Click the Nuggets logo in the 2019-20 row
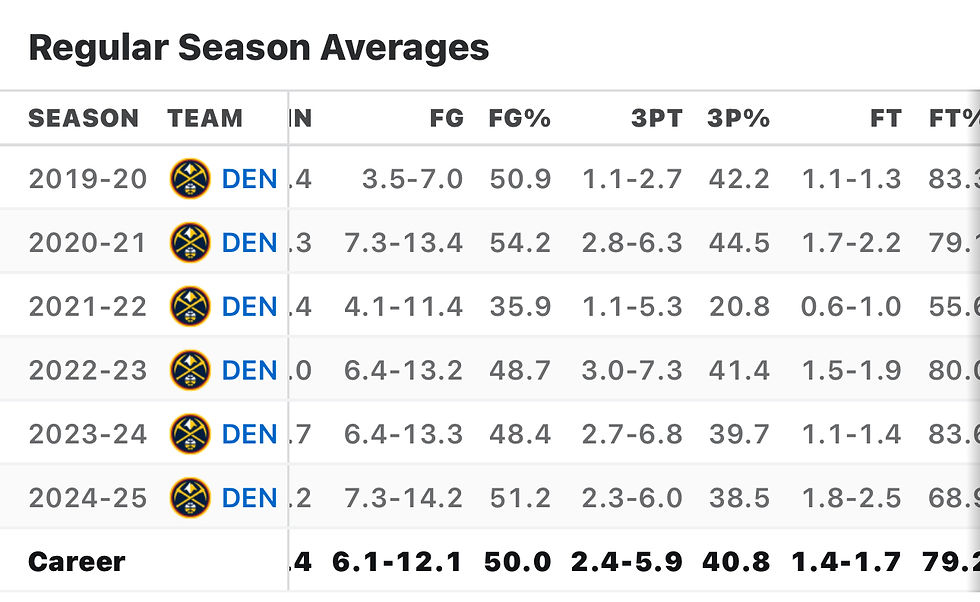This screenshot has width=980, height=602. 190,179
